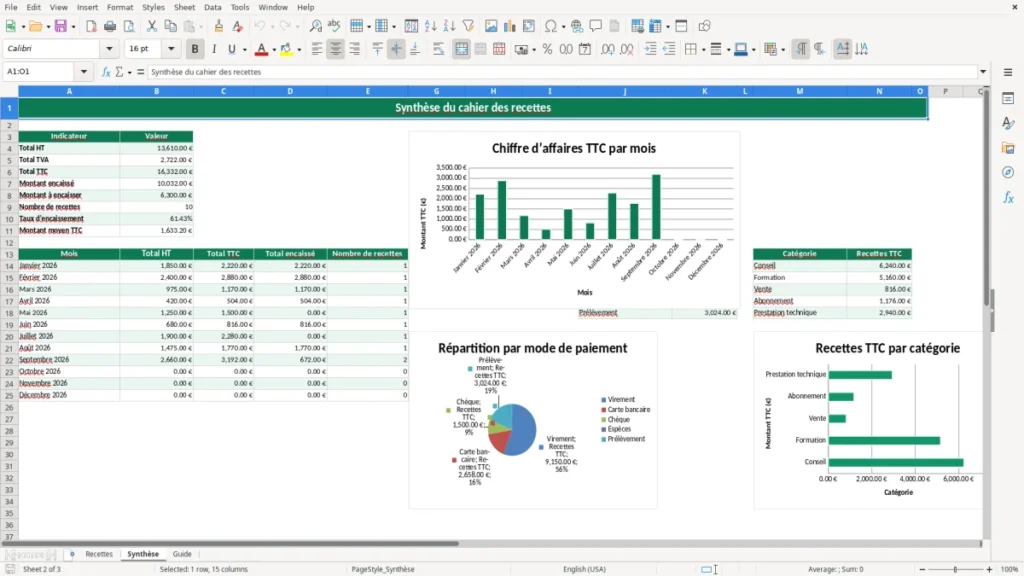1024x576 pixels.
Task: Activate Clone Formatting paintbrush
Action: 218,26
